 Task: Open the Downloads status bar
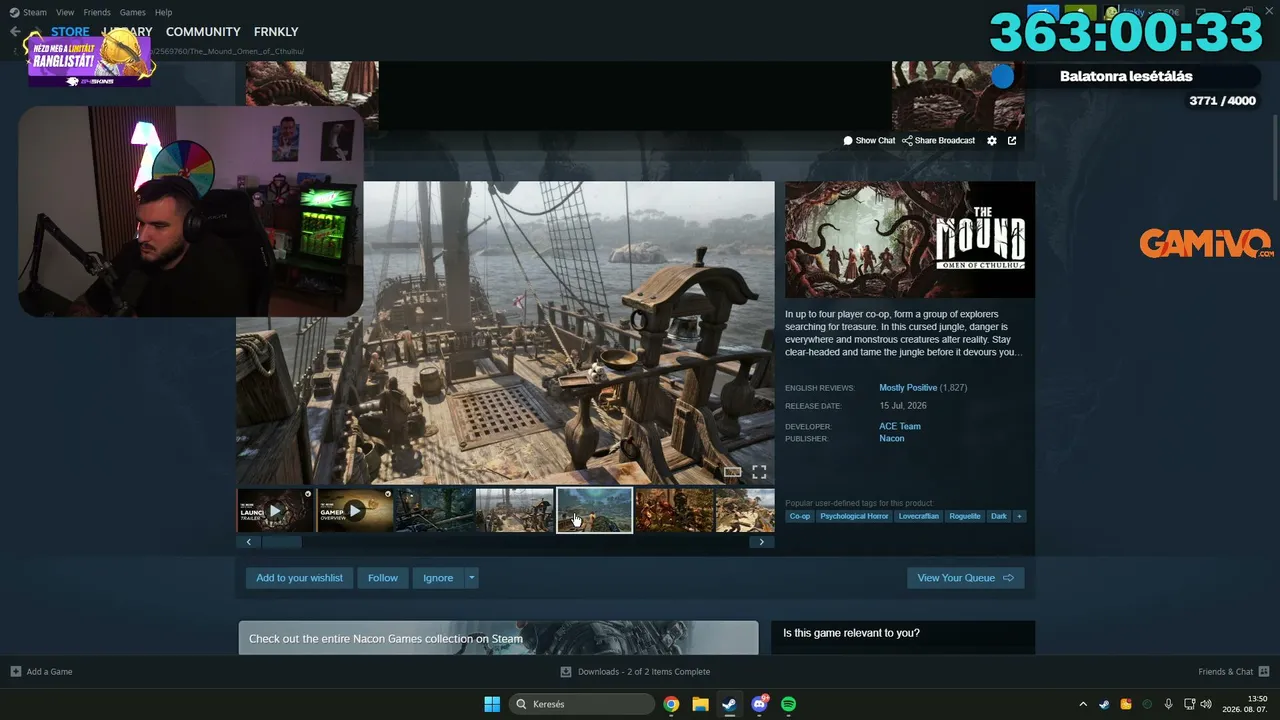coord(635,672)
